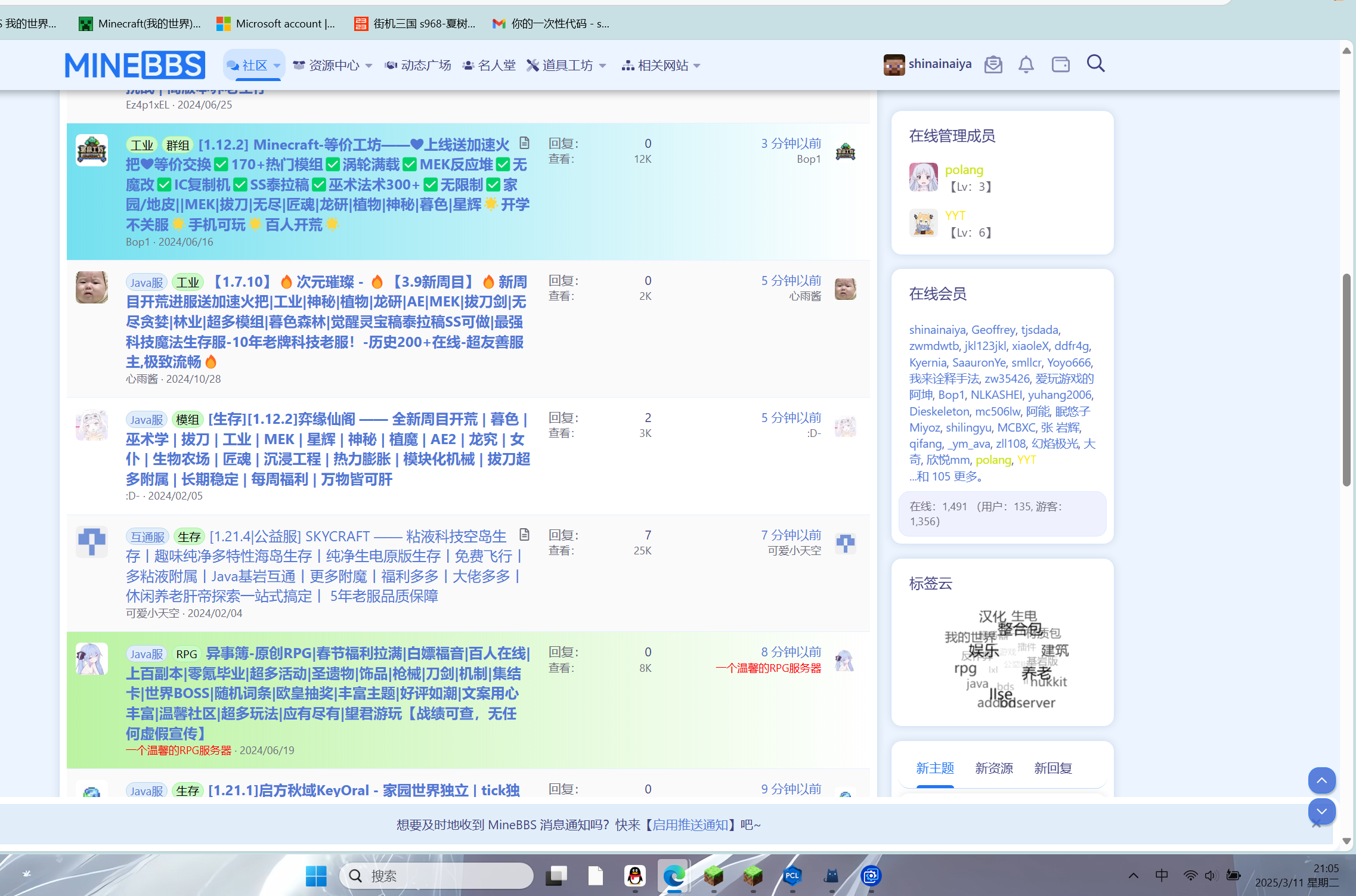Expand 社区 navigation dropdown arrow
Screen dimensions: 1356x896
(x=277, y=66)
